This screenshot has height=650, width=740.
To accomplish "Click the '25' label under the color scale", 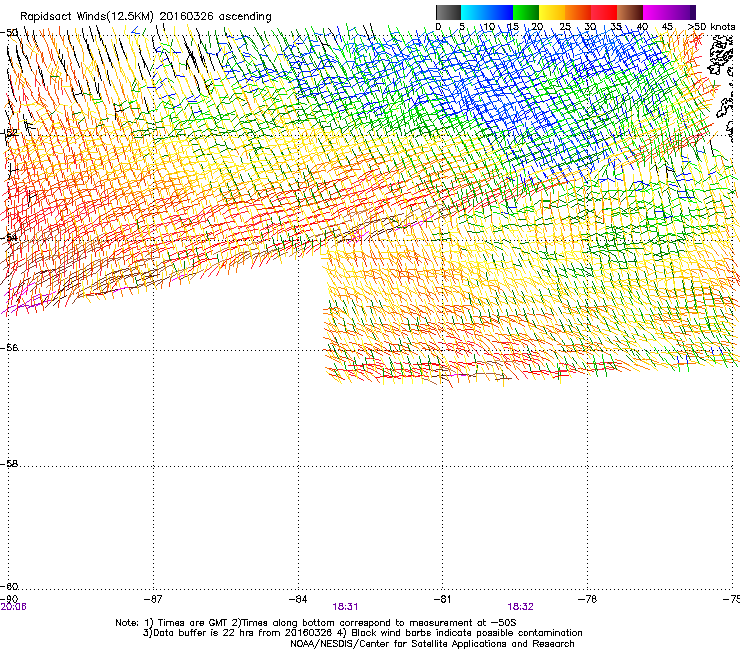I will coord(565,27).
